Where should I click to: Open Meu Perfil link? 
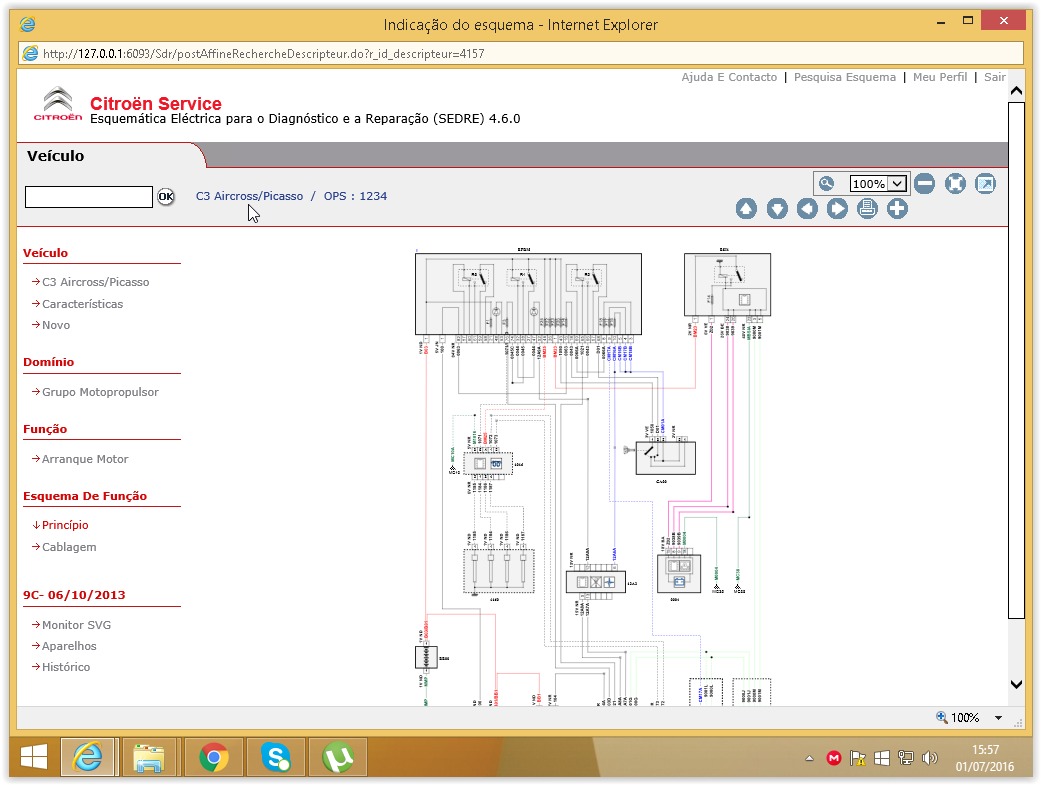click(939, 77)
